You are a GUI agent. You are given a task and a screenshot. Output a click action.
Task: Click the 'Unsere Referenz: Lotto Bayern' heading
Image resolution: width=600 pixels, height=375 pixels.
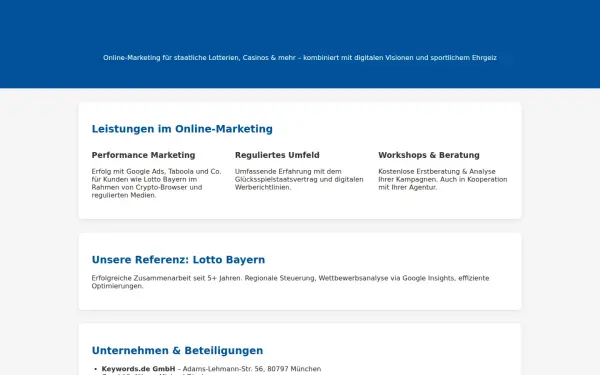[178, 260]
